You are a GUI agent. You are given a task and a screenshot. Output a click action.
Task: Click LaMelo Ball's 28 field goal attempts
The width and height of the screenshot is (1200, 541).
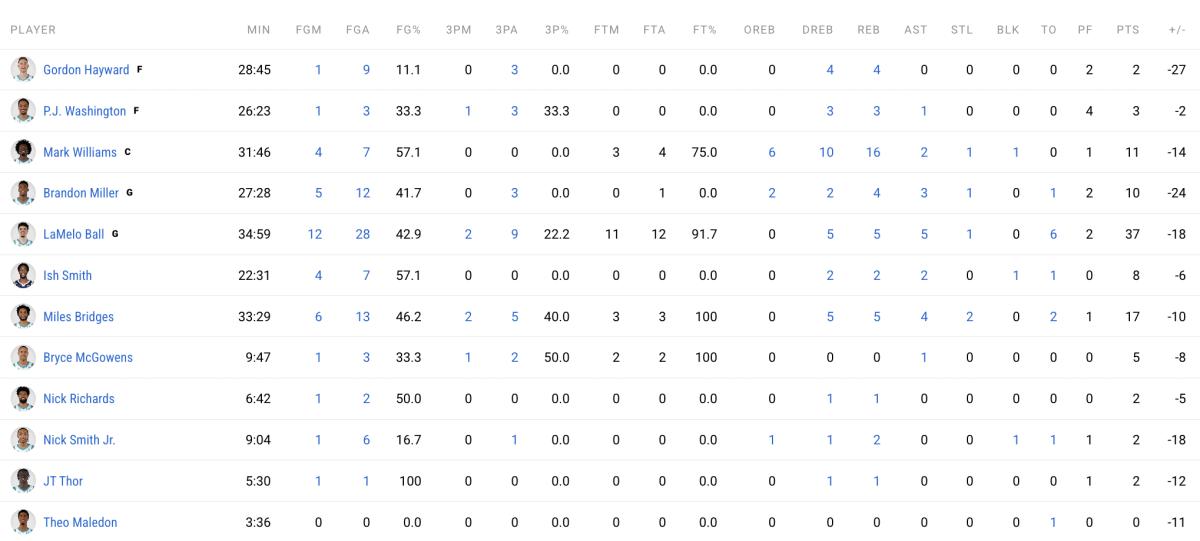(x=362, y=234)
